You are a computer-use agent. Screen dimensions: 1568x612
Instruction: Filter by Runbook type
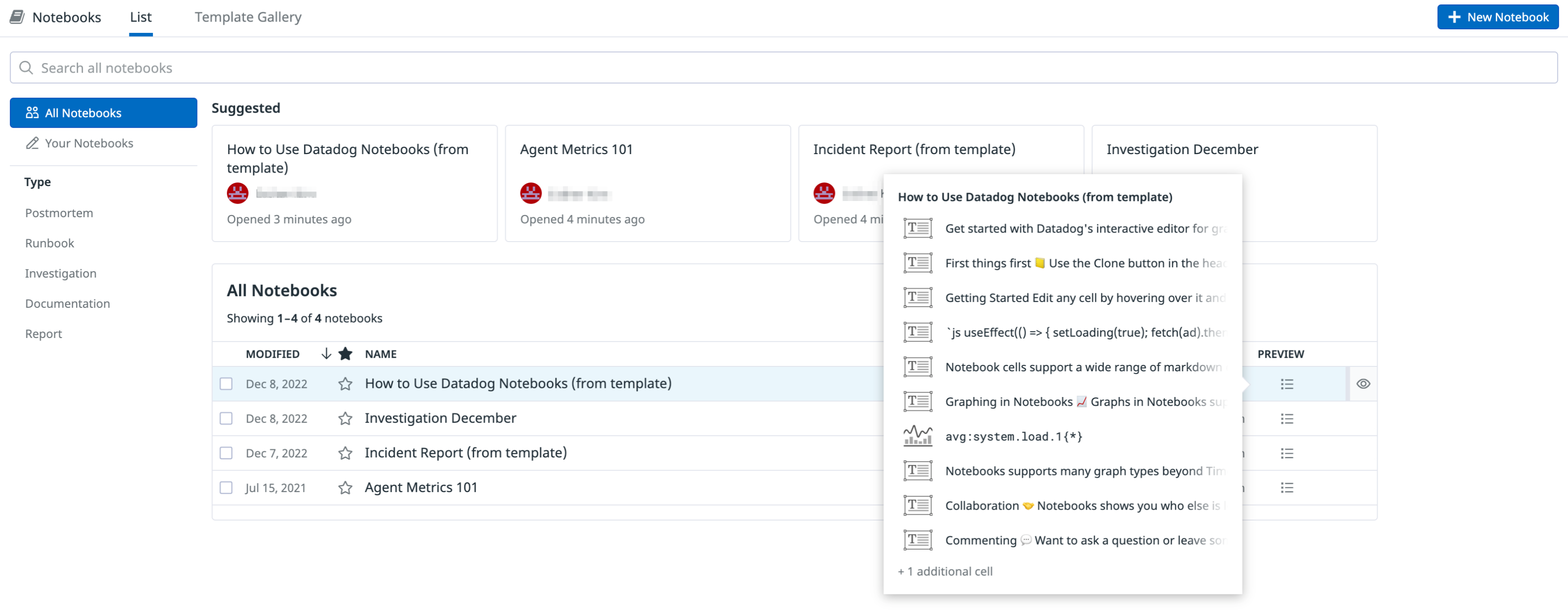(49, 243)
